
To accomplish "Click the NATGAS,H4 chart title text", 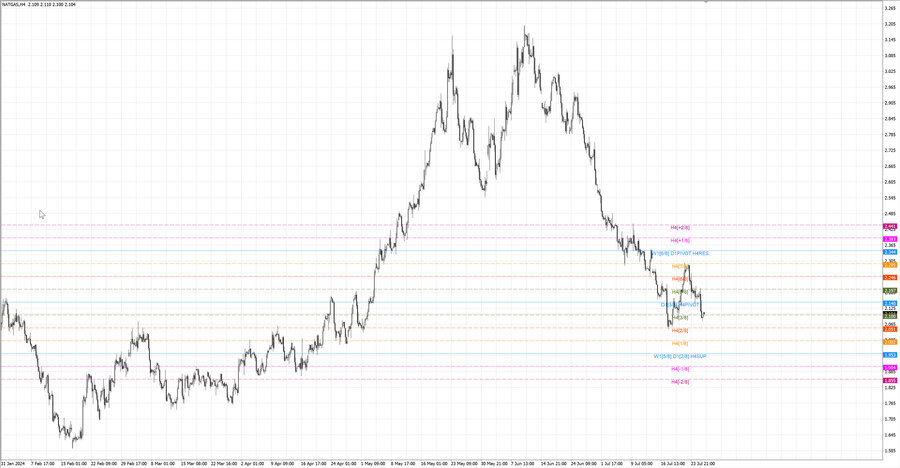I will coord(13,5).
